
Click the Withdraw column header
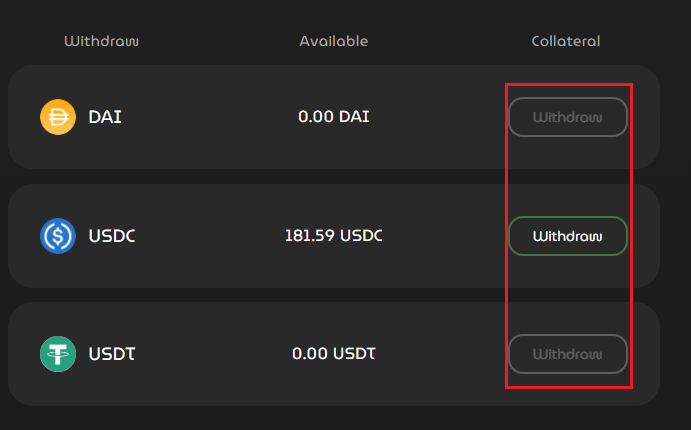pos(101,41)
